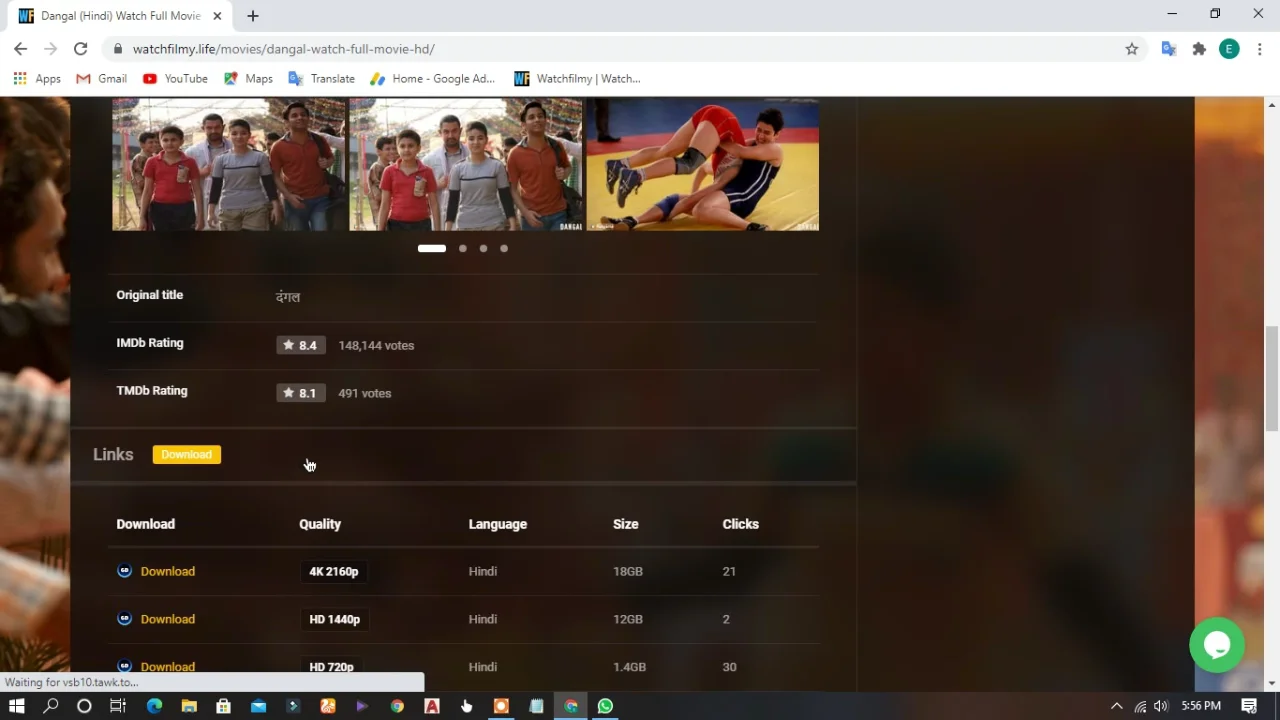Click the IMDb 8.4 rating badge
This screenshot has height=720, width=1280.
(x=300, y=345)
